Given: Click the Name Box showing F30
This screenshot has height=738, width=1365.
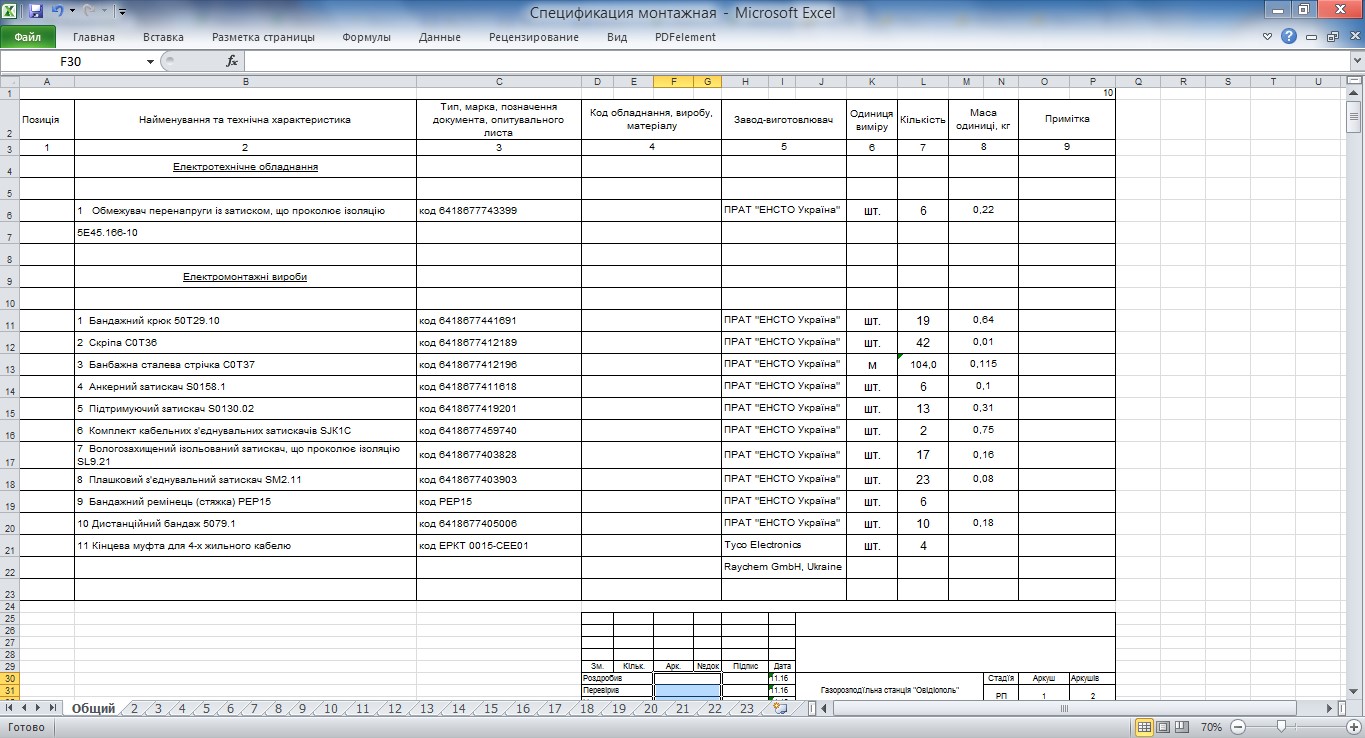Looking at the screenshot, I should coord(72,61).
